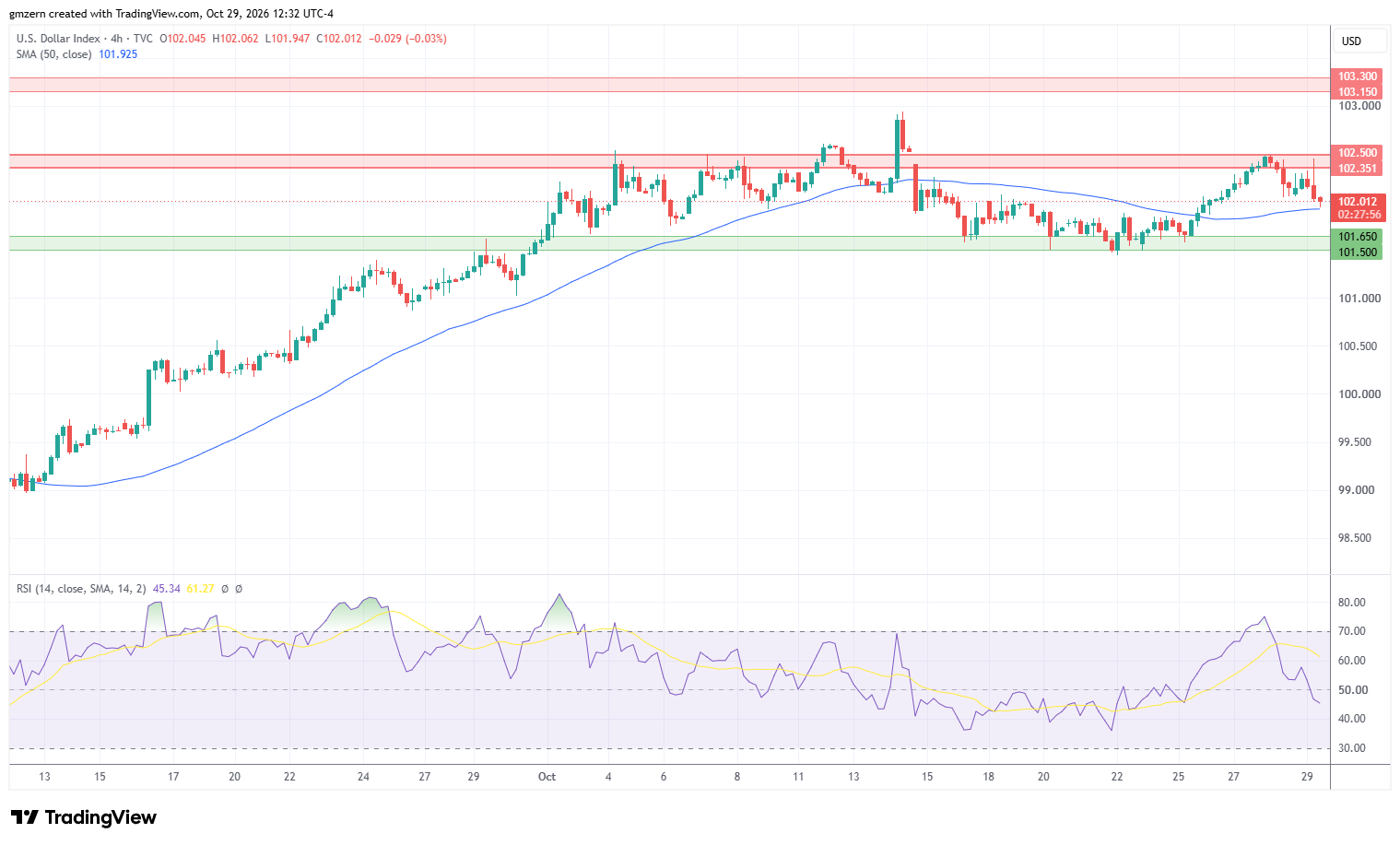Image resolution: width=1400 pixels, height=845 pixels.
Task: Click the 100.000 price axis label
Action: click(1359, 394)
